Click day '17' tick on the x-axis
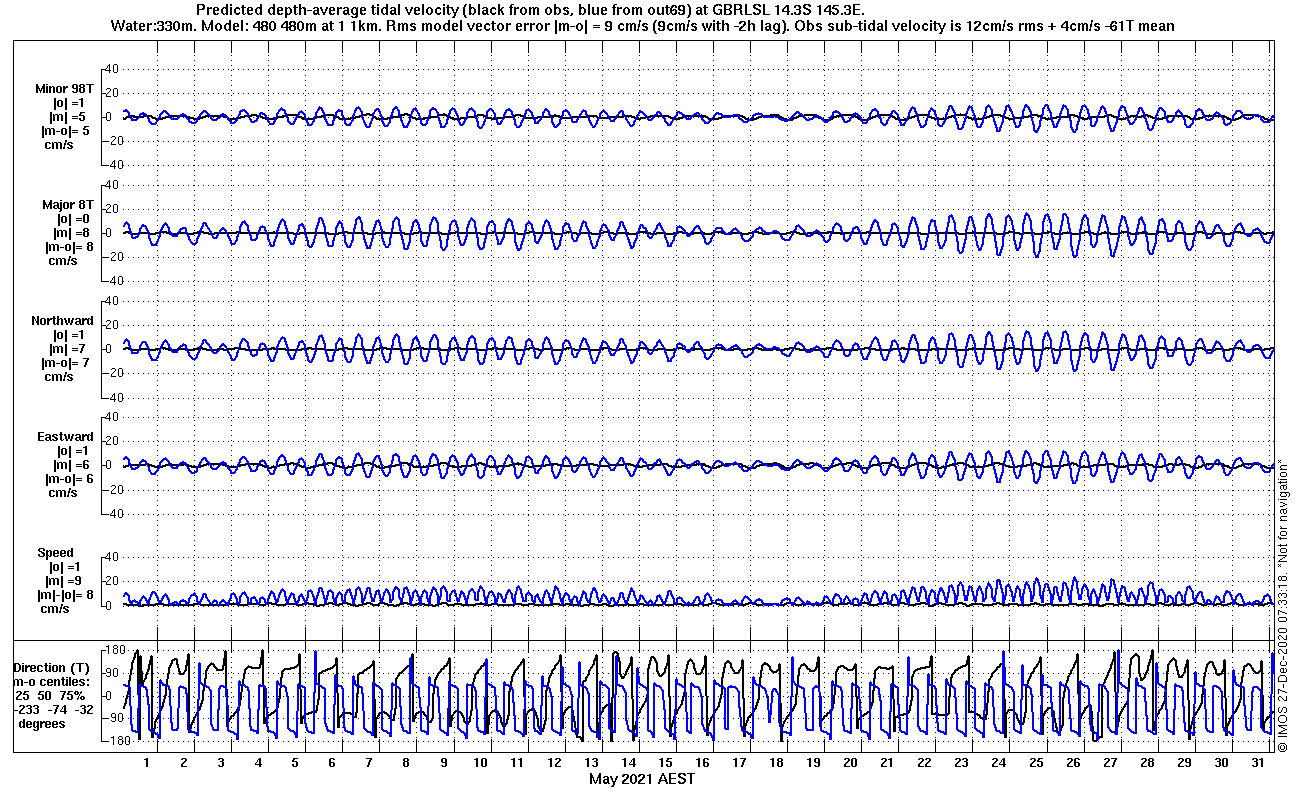1300x800 pixels. pos(739,762)
